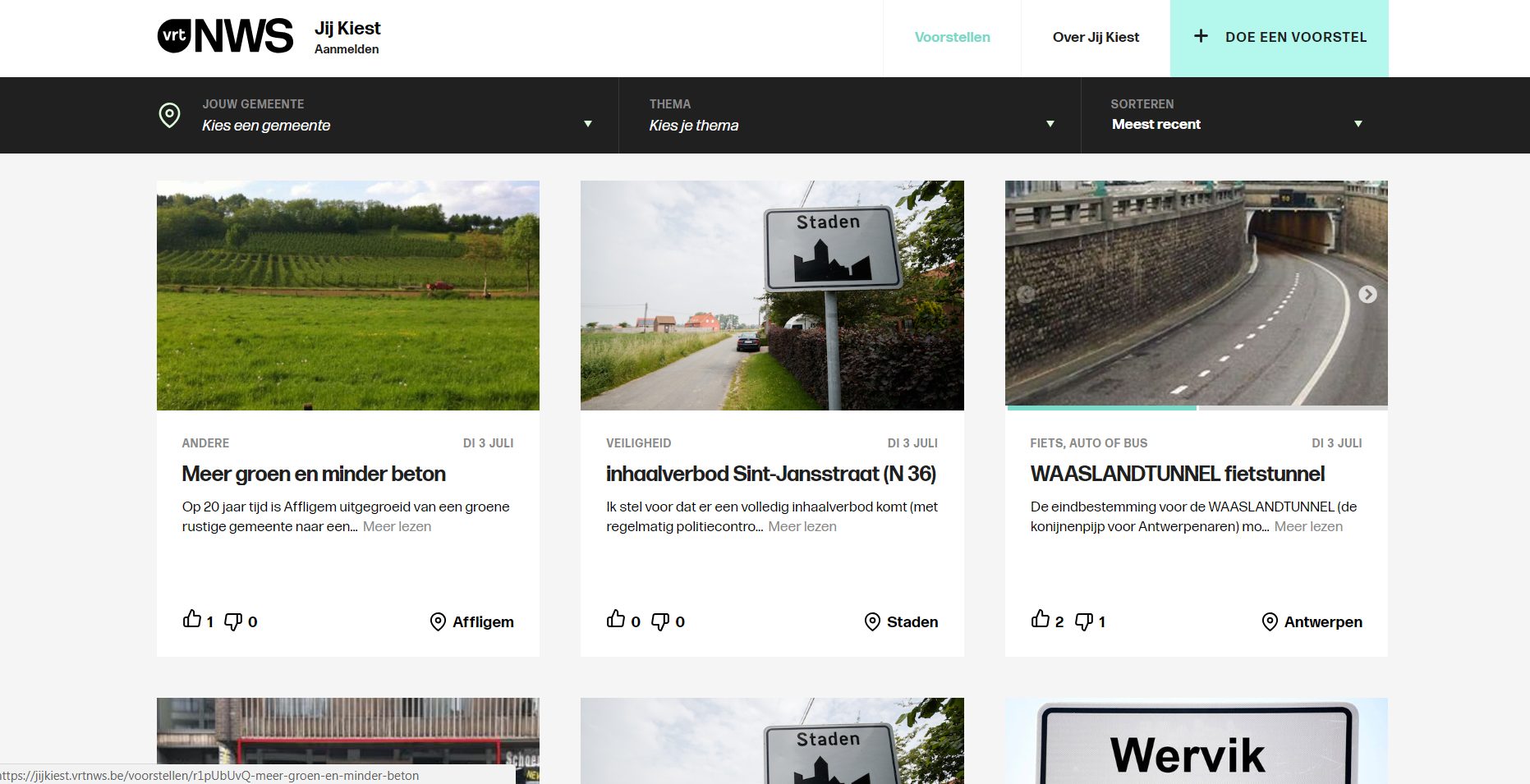1530x784 pixels.
Task: Like the 'Meer groen en minder beton' proposal
Action: 192,620
